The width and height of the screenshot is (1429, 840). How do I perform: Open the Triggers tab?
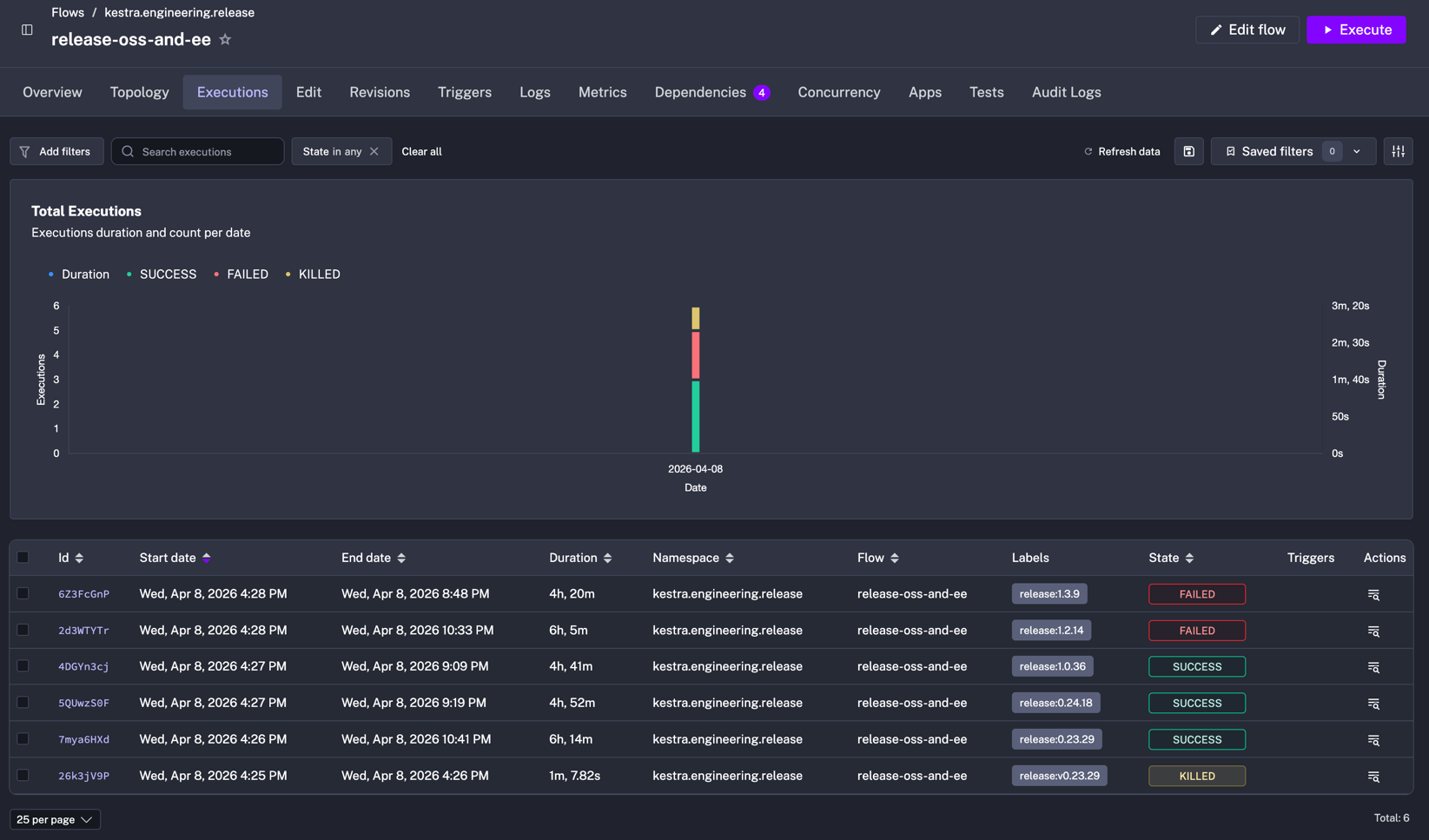pyautogui.click(x=465, y=92)
